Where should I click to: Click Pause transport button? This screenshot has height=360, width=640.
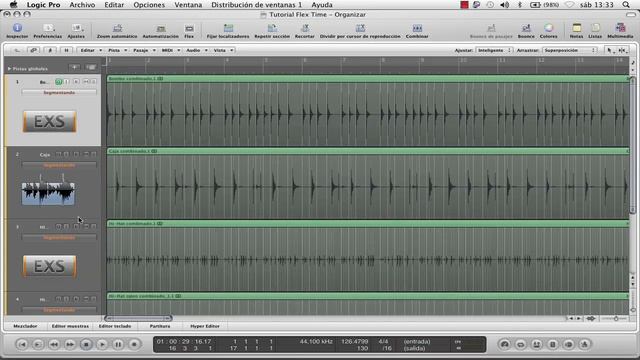click(118, 344)
